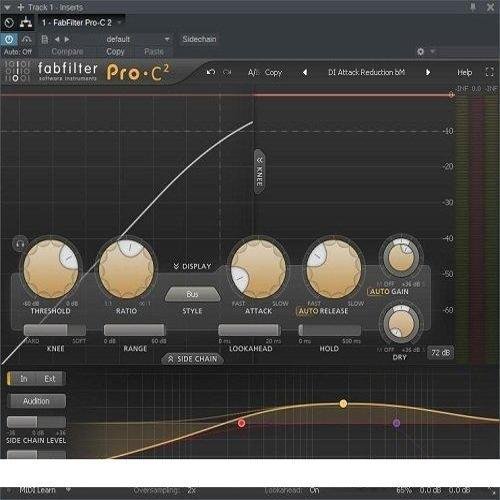Click the Lookahead slider
The image size is (500, 500).
pos(249,330)
